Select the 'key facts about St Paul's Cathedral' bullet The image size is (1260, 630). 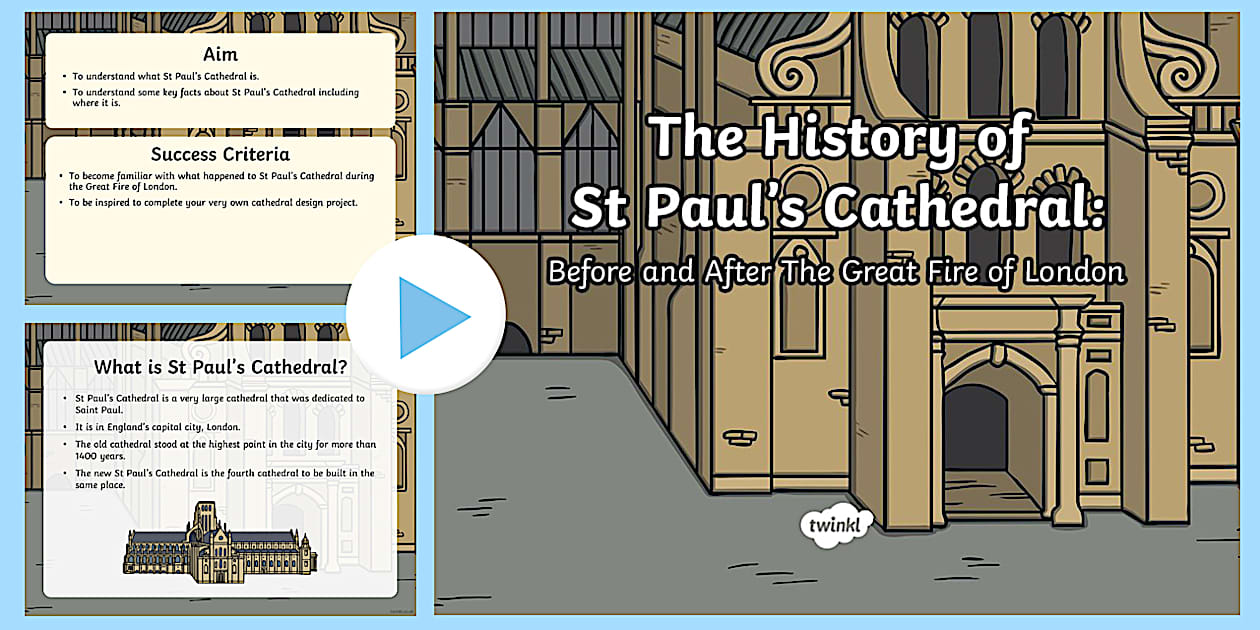pos(214,98)
